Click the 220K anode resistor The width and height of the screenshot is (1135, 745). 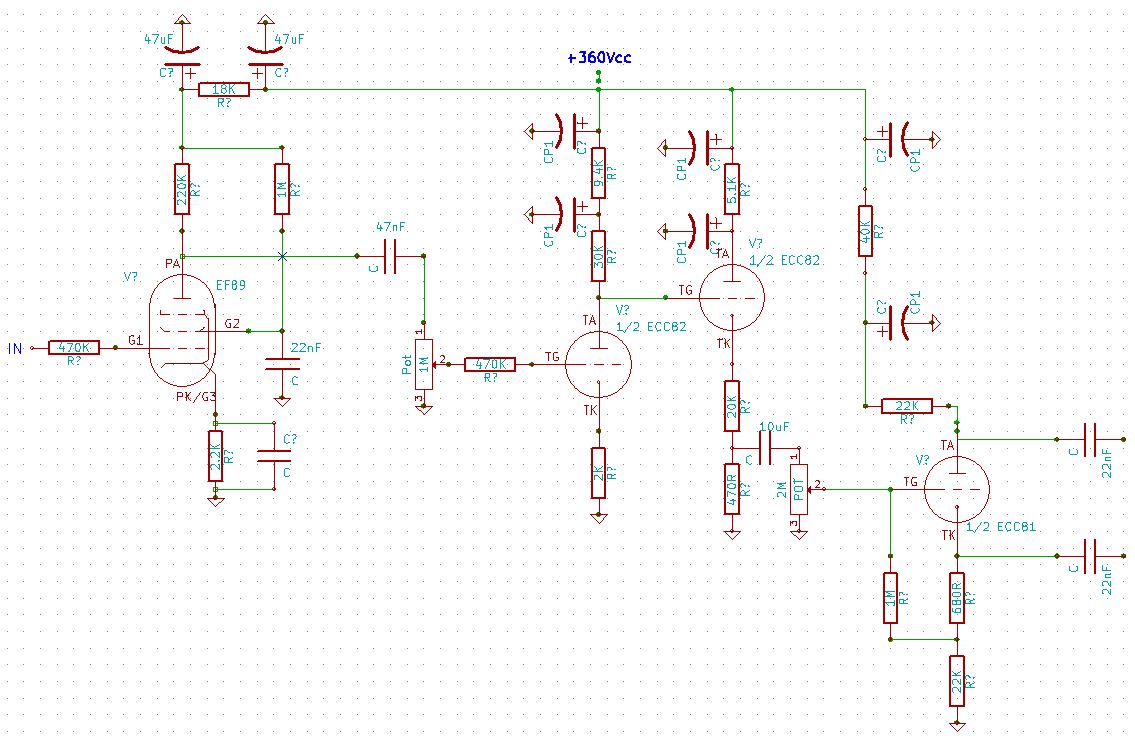click(x=182, y=190)
